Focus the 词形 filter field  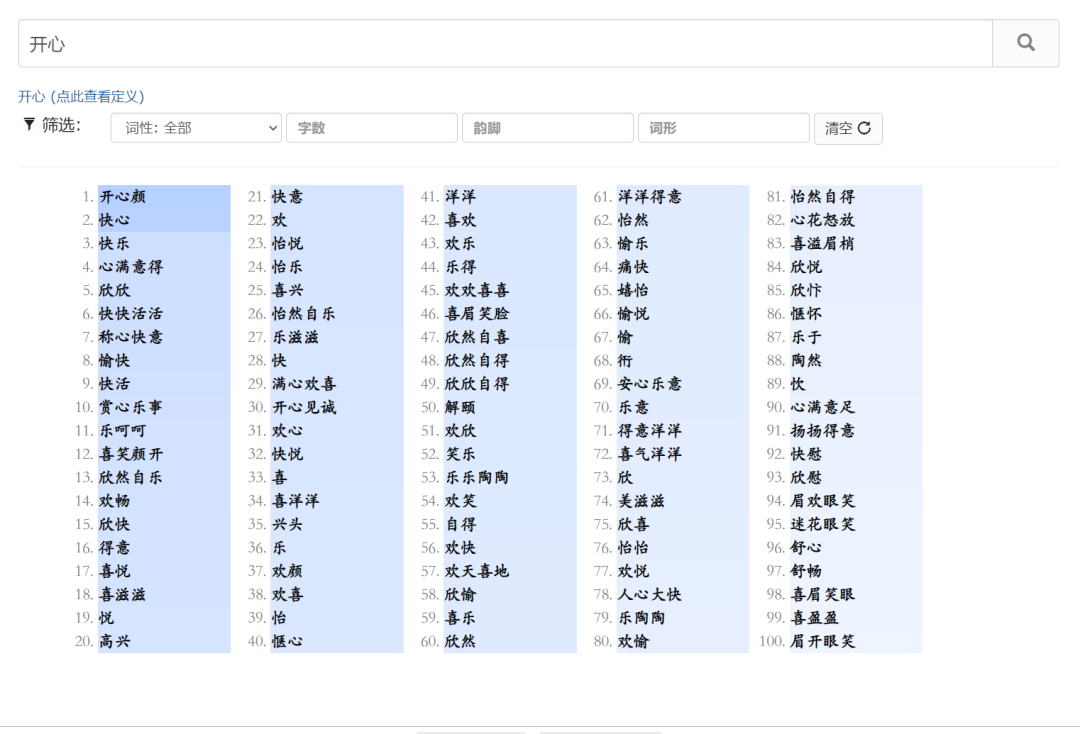(724, 128)
